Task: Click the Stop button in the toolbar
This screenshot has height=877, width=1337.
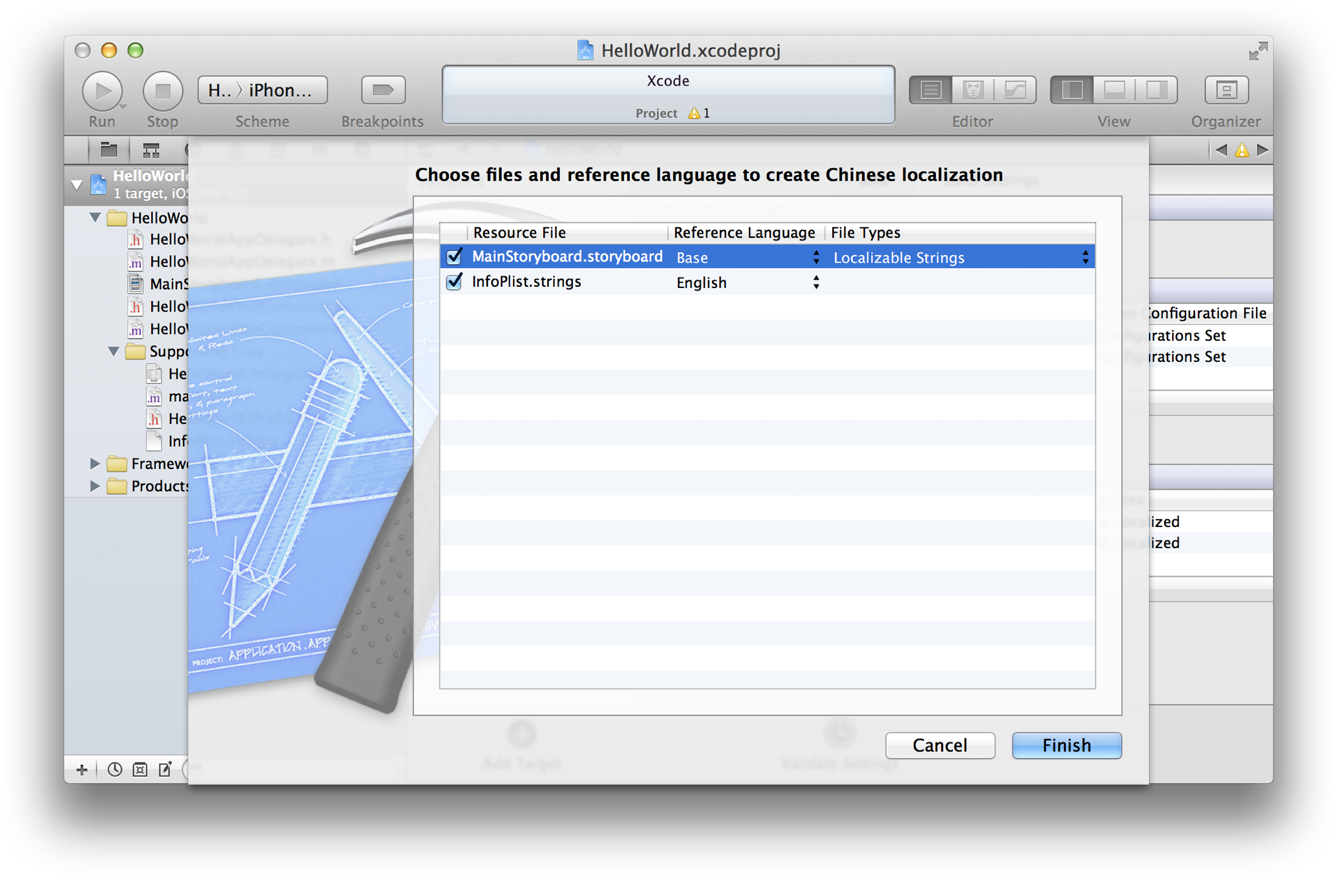Action: tap(162, 89)
